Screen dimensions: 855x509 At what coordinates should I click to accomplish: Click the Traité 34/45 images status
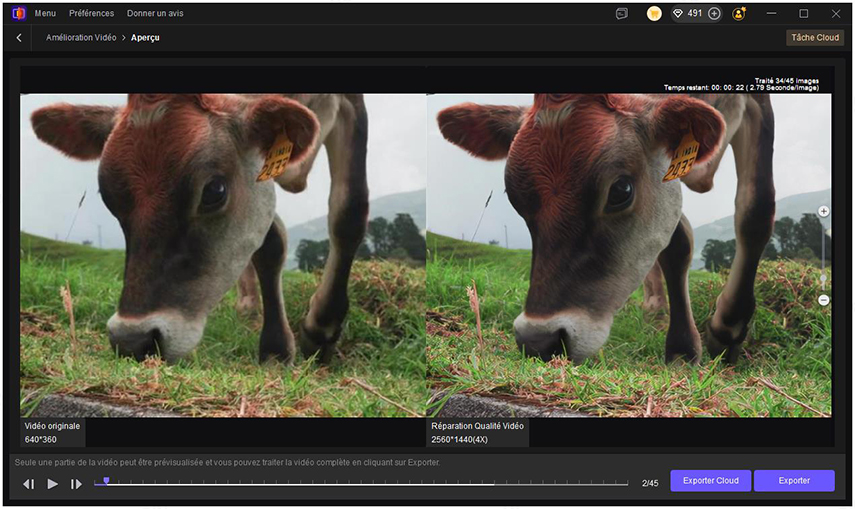pos(786,81)
